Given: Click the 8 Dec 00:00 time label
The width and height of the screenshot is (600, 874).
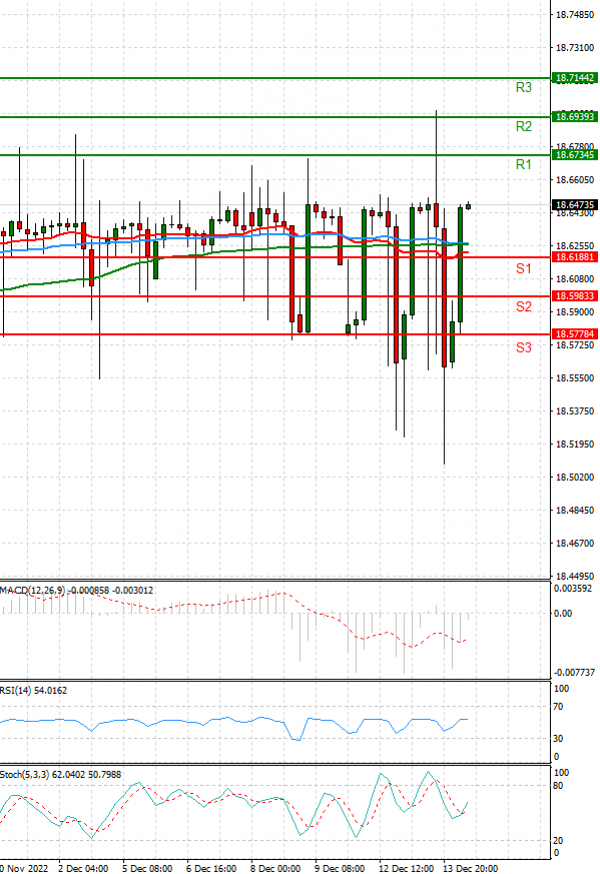Looking at the screenshot, I should tap(275, 868).
